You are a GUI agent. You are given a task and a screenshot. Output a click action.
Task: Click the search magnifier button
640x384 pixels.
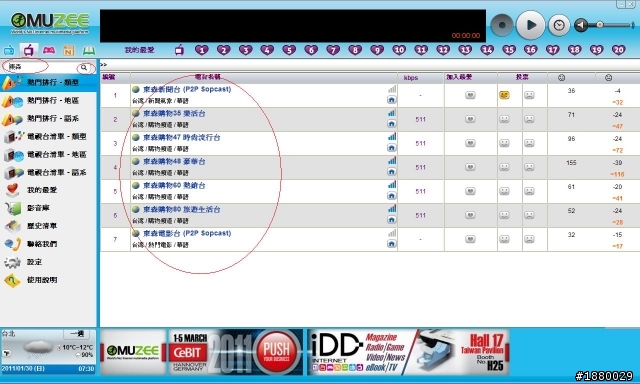[x=84, y=67]
